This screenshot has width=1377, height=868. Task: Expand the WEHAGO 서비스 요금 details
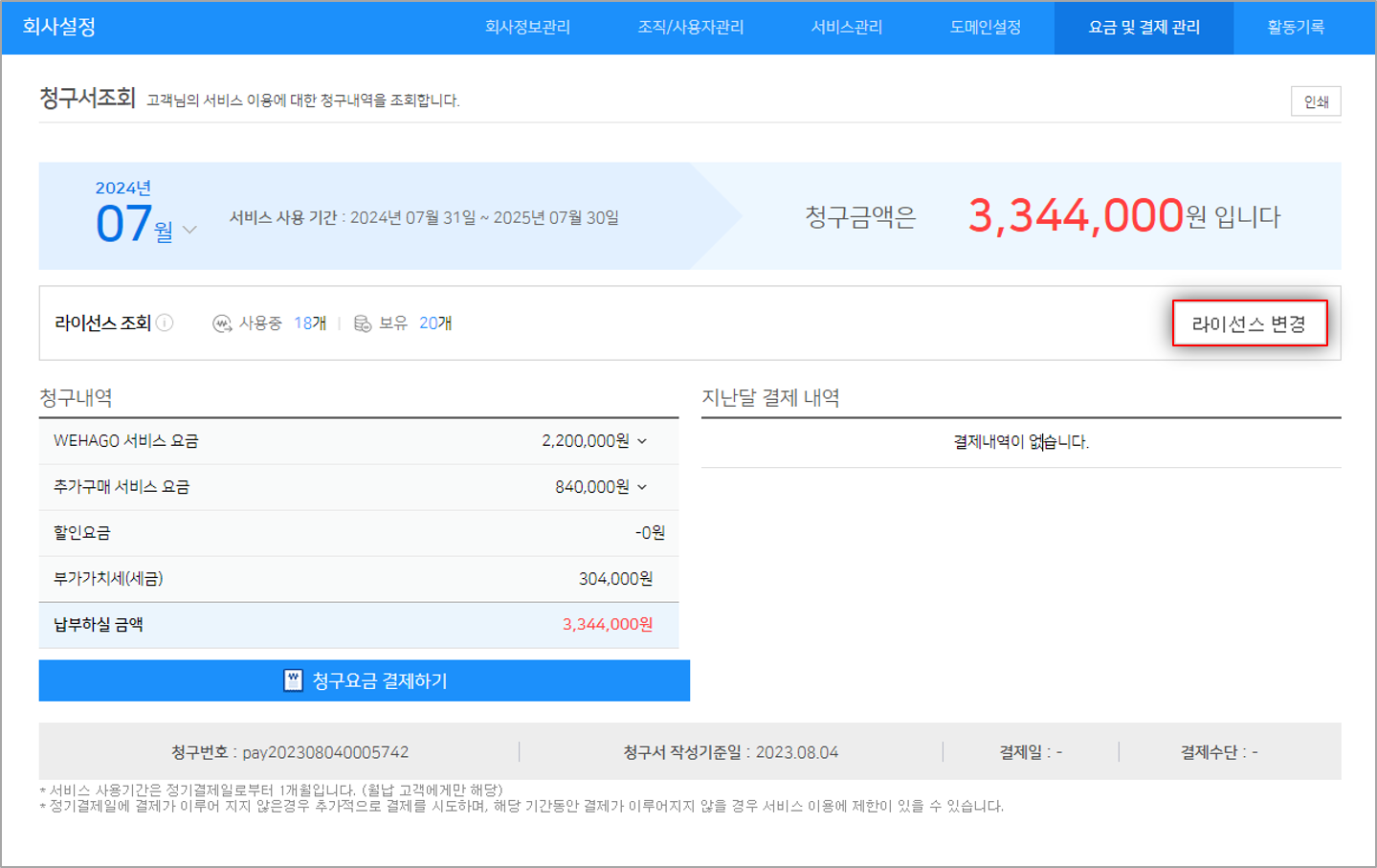(x=642, y=441)
